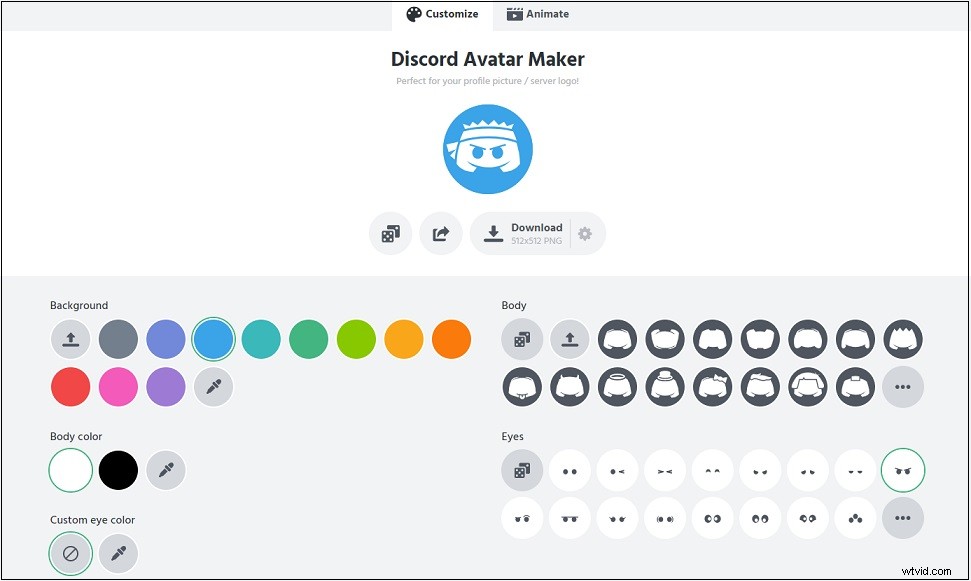The width and height of the screenshot is (971, 581).
Task: Disable custom eye color with the crossed circle
Action: point(70,552)
